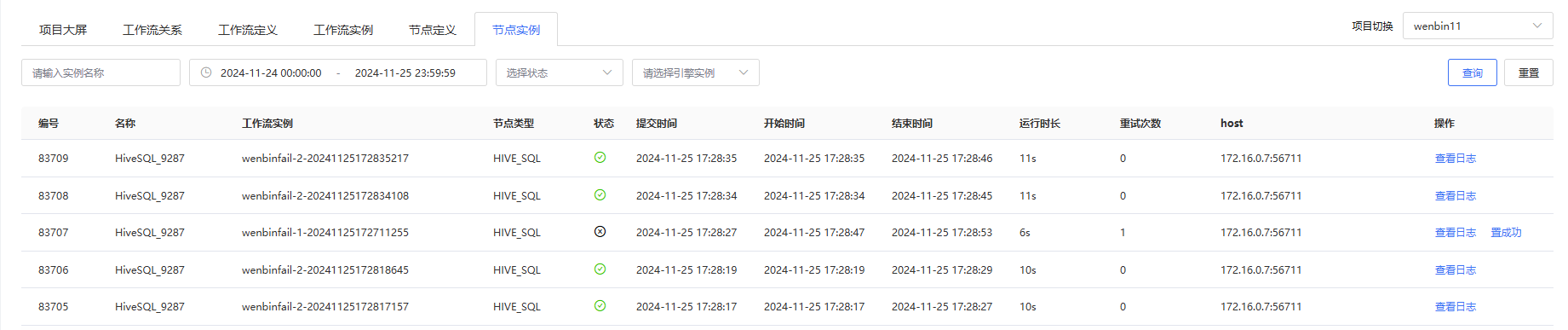This screenshot has width=1568, height=330.
Task: Click the 提交时间 column header
Action: tap(657, 124)
